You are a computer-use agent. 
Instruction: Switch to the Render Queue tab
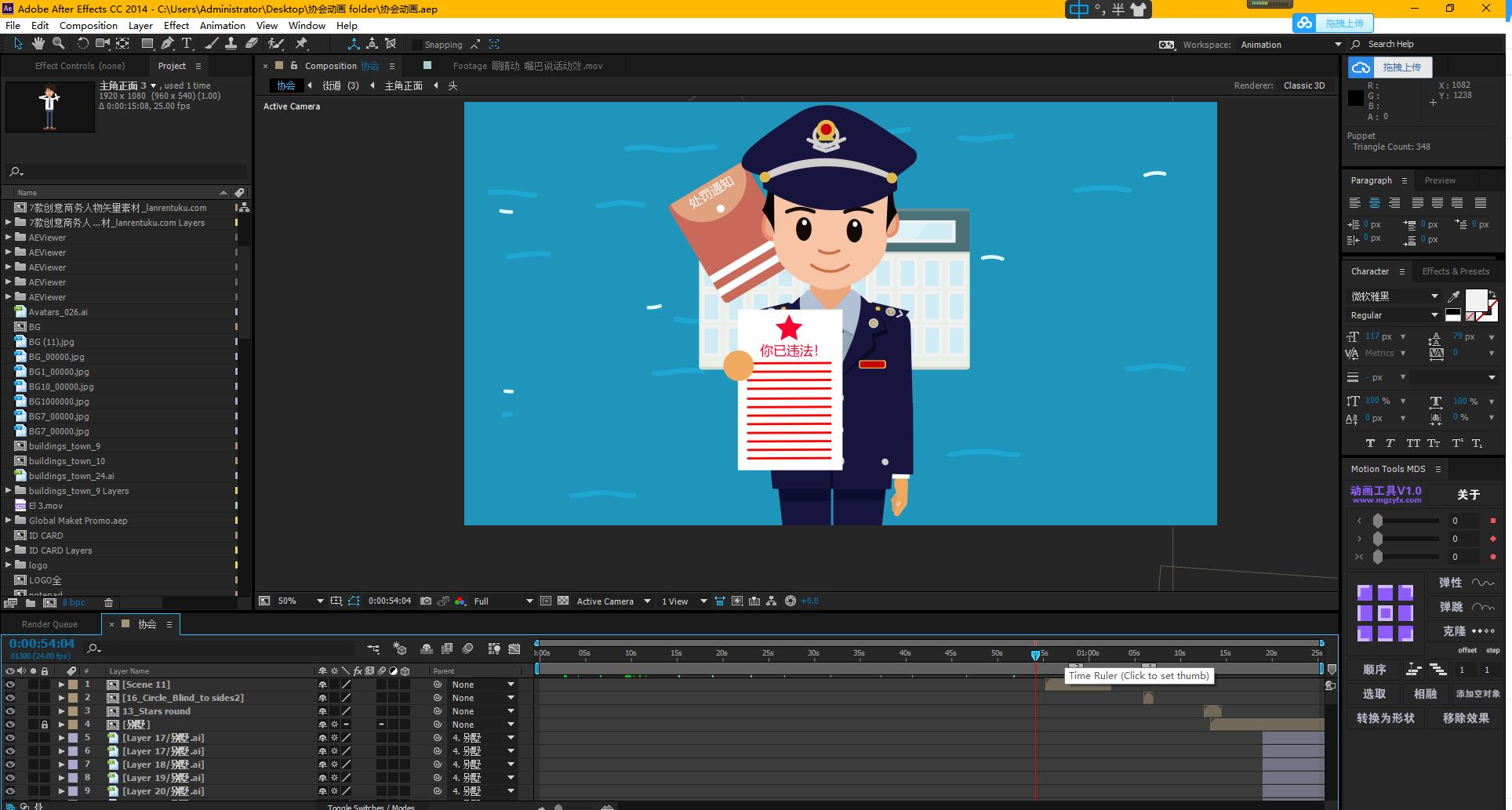pyautogui.click(x=49, y=624)
